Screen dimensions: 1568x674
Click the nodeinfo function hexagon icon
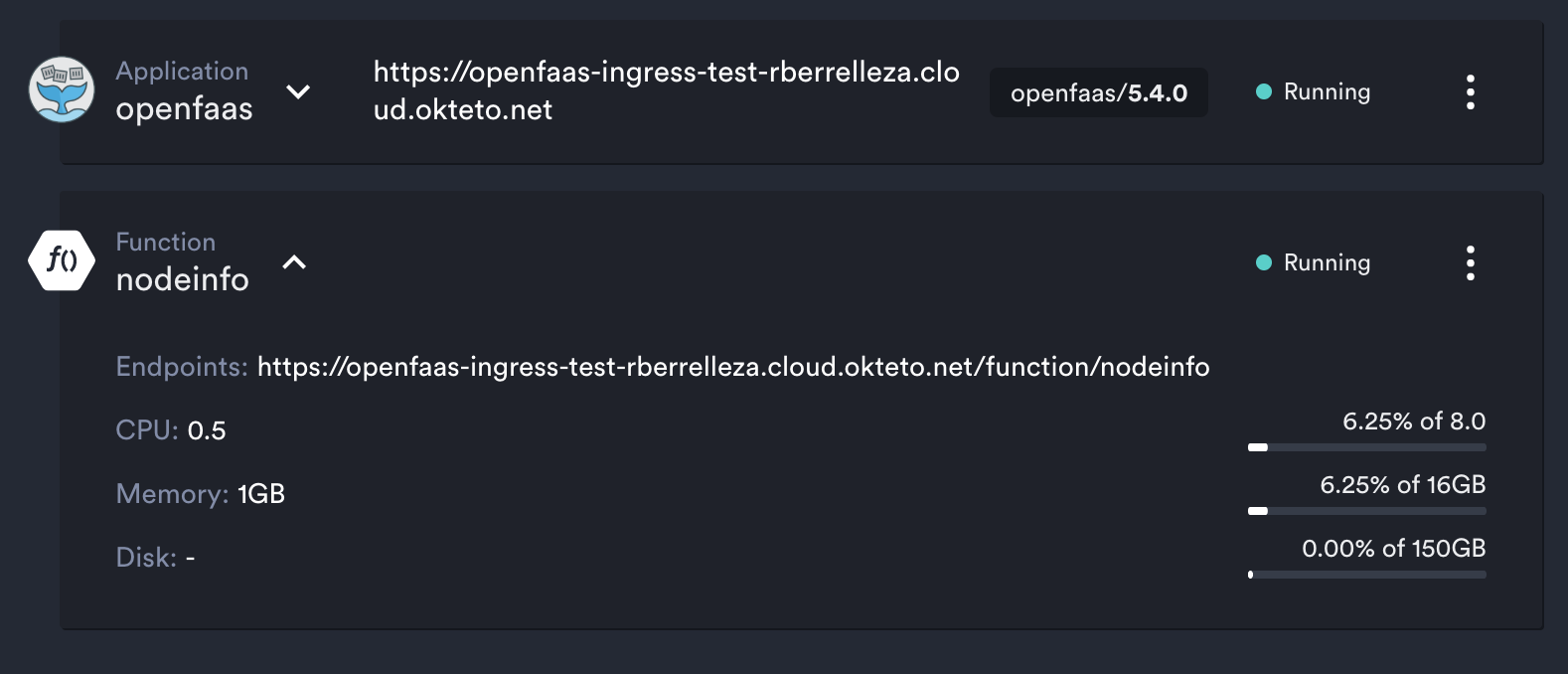pos(62,260)
